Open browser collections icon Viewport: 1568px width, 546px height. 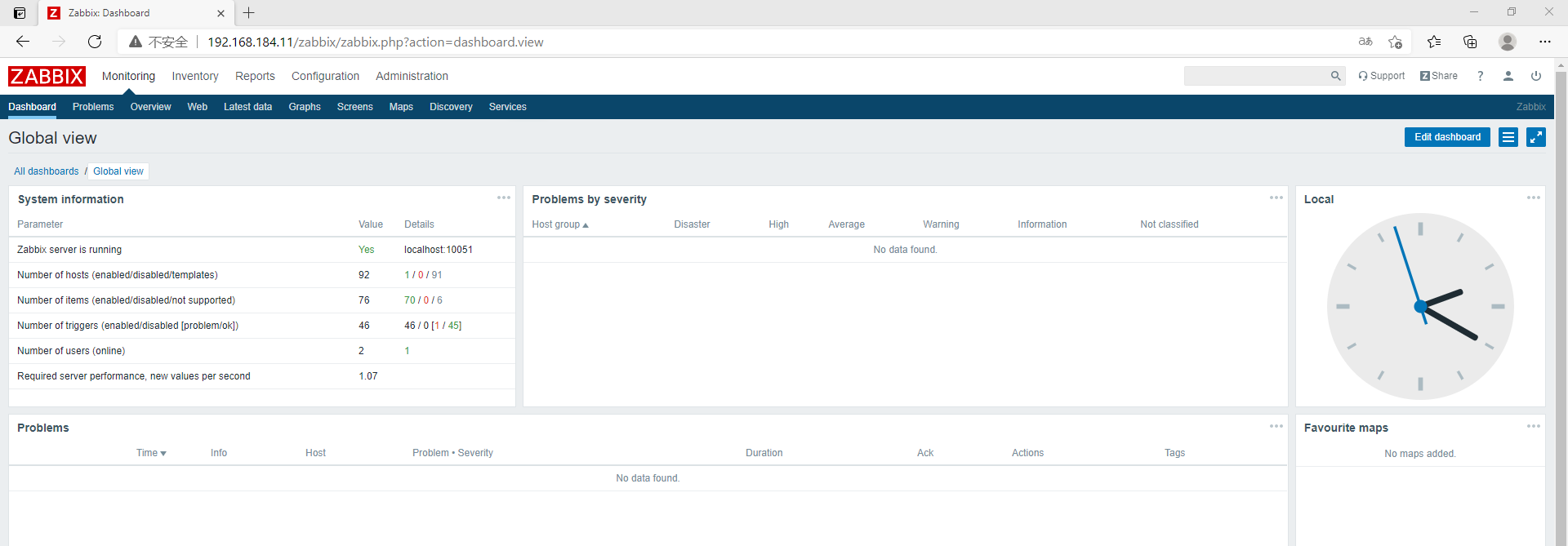(1470, 42)
